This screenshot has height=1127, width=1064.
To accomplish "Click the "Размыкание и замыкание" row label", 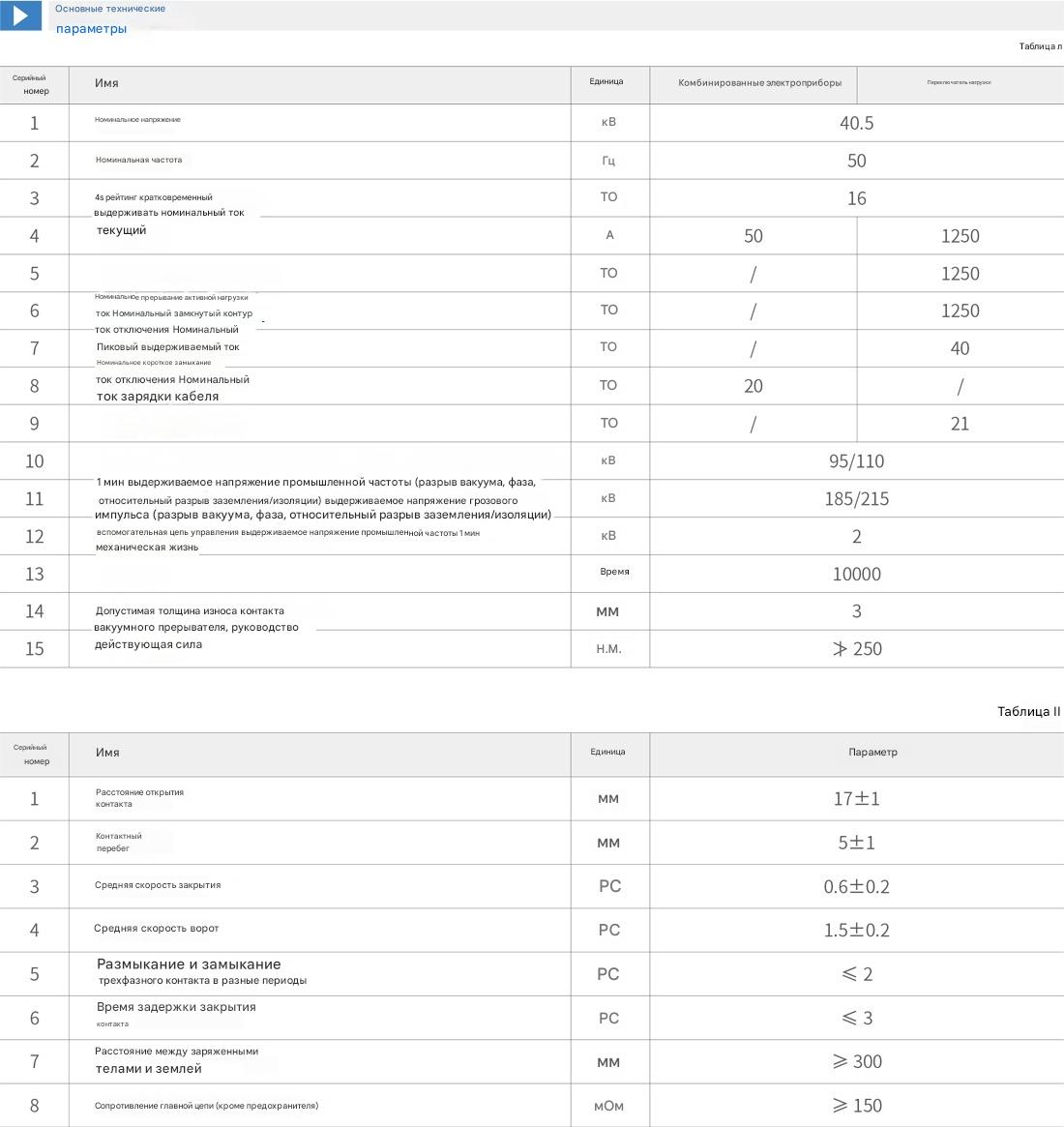I will [189, 964].
